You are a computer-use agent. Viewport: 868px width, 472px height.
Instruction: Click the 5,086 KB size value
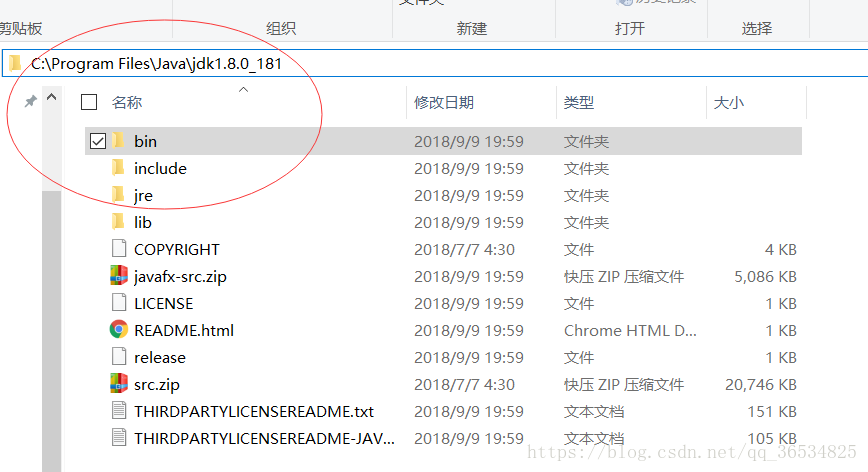point(765,277)
